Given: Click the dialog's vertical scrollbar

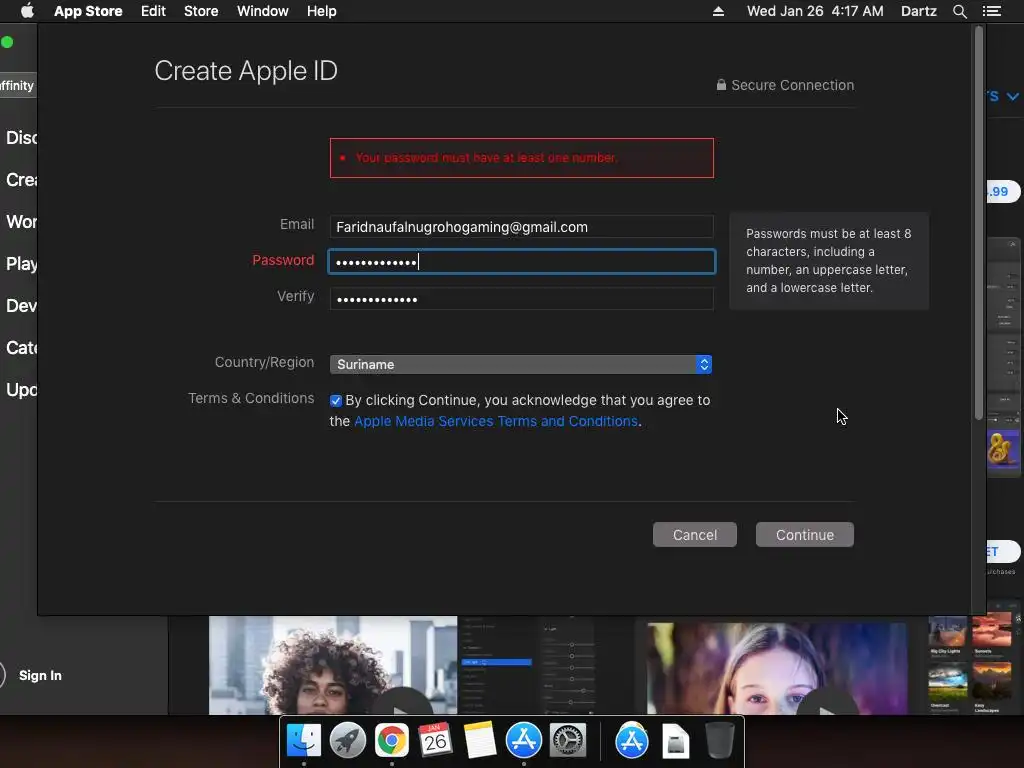Looking at the screenshot, I should (x=978, y=222).
